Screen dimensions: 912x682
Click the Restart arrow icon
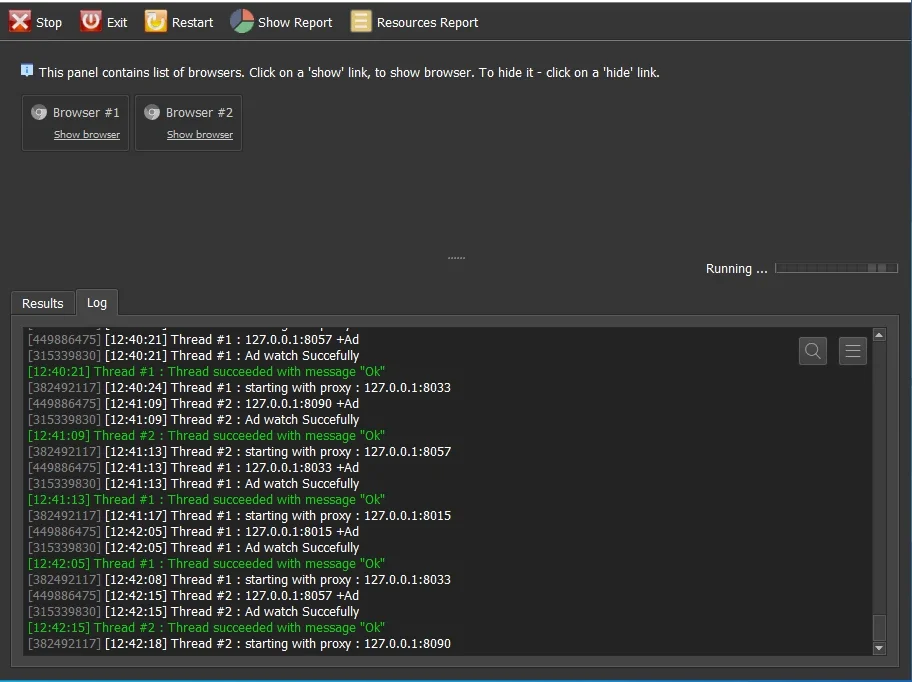(156, 22)
